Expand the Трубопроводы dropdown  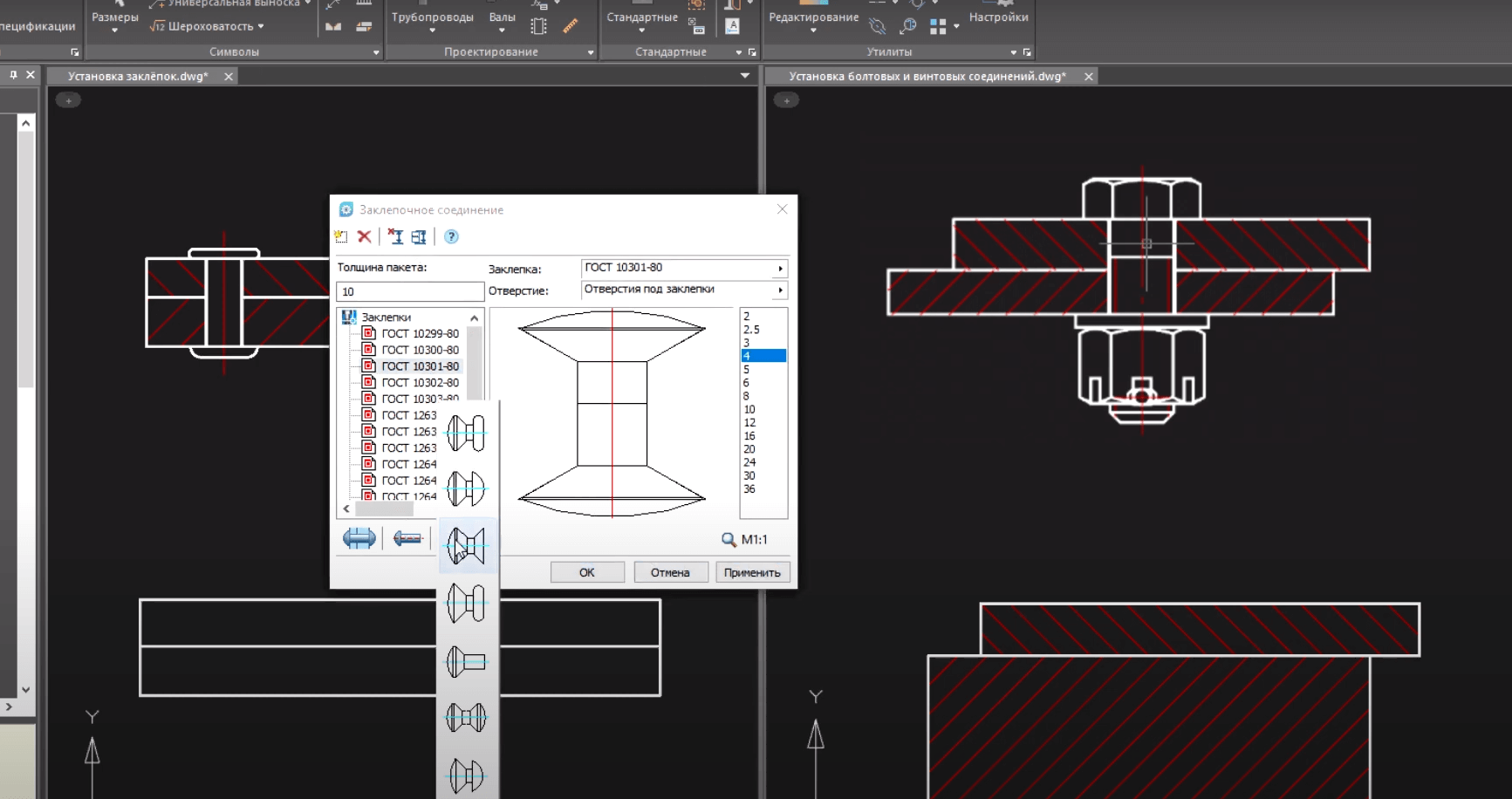click(x=432, y=31)
